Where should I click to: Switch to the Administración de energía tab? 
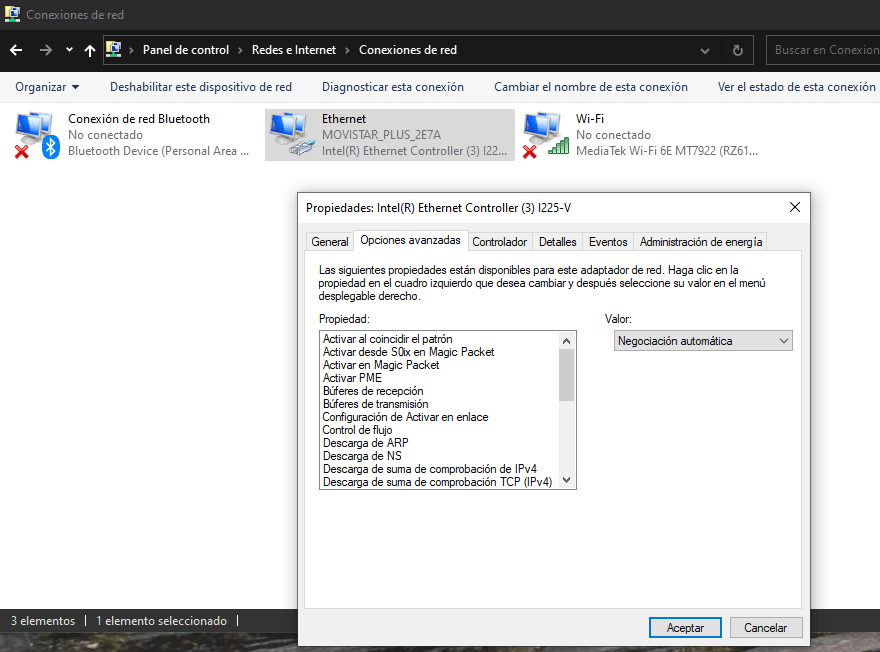click(x=700, y=241)
